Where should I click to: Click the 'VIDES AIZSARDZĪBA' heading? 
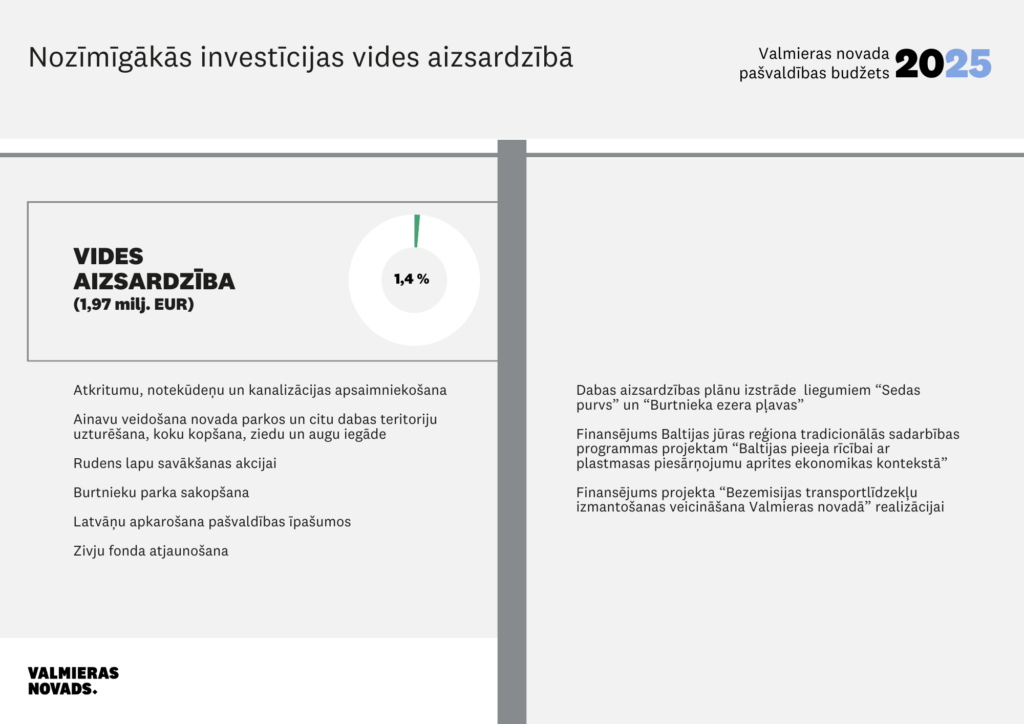(153, 269)
